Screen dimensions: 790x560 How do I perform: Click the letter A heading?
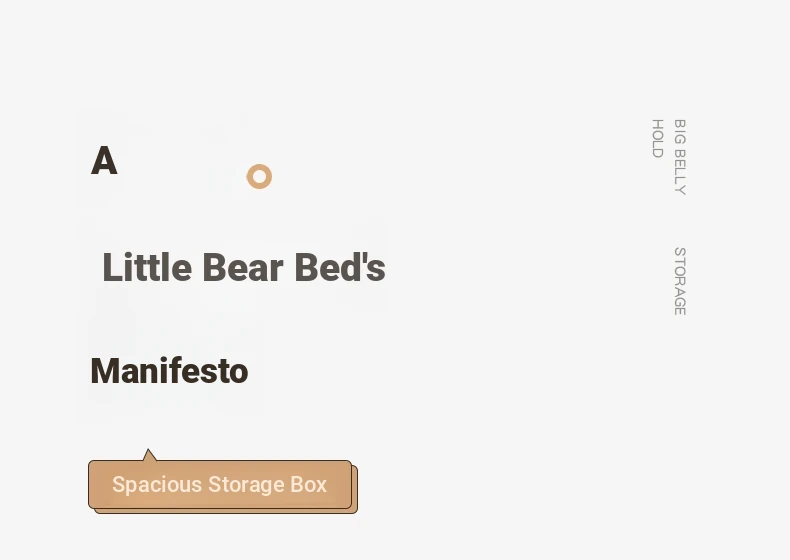pos(104,161)
